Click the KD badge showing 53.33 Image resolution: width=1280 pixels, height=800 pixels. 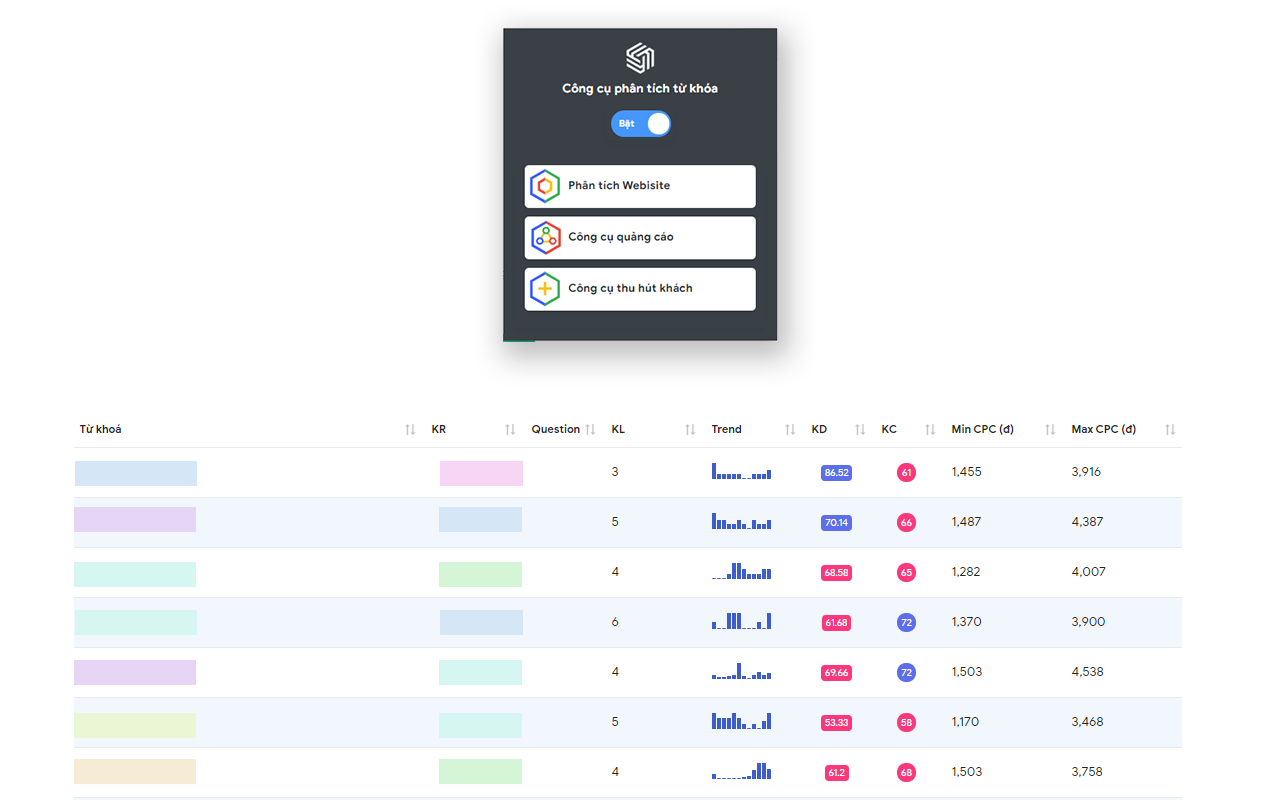click(837, 723)
